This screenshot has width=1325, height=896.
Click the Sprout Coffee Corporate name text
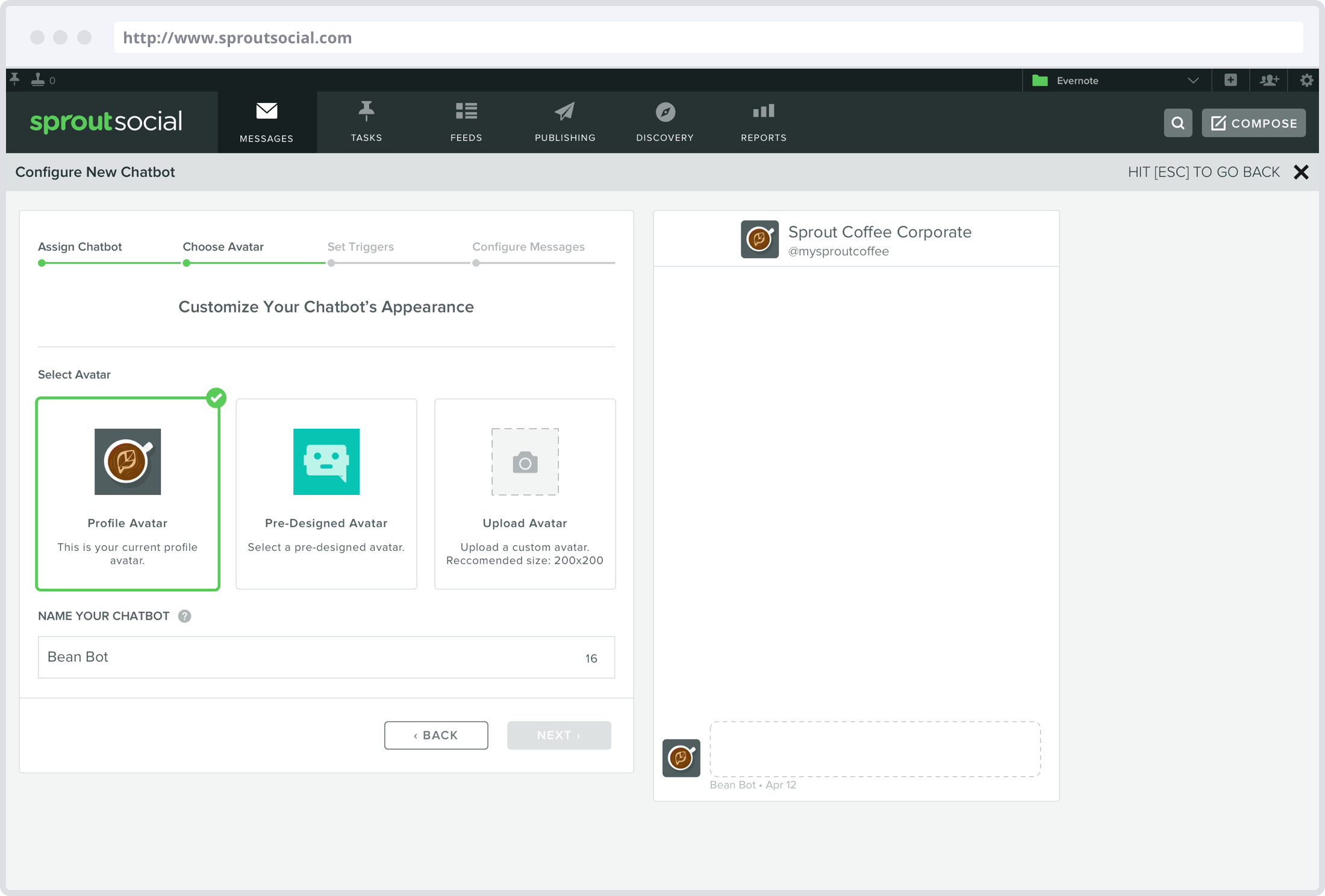(x=879, y=232)
